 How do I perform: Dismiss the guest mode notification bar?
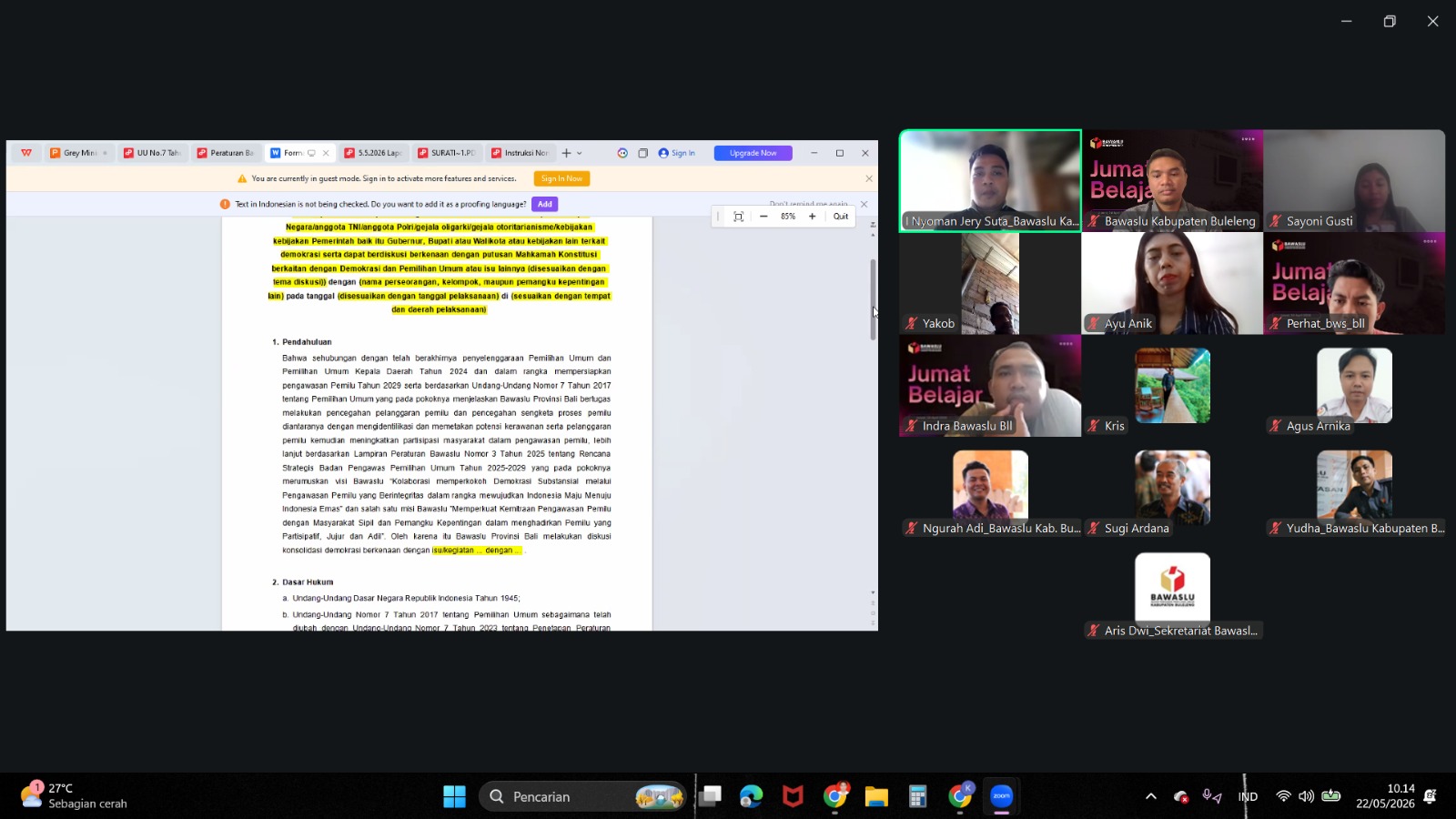pos(869,178)
